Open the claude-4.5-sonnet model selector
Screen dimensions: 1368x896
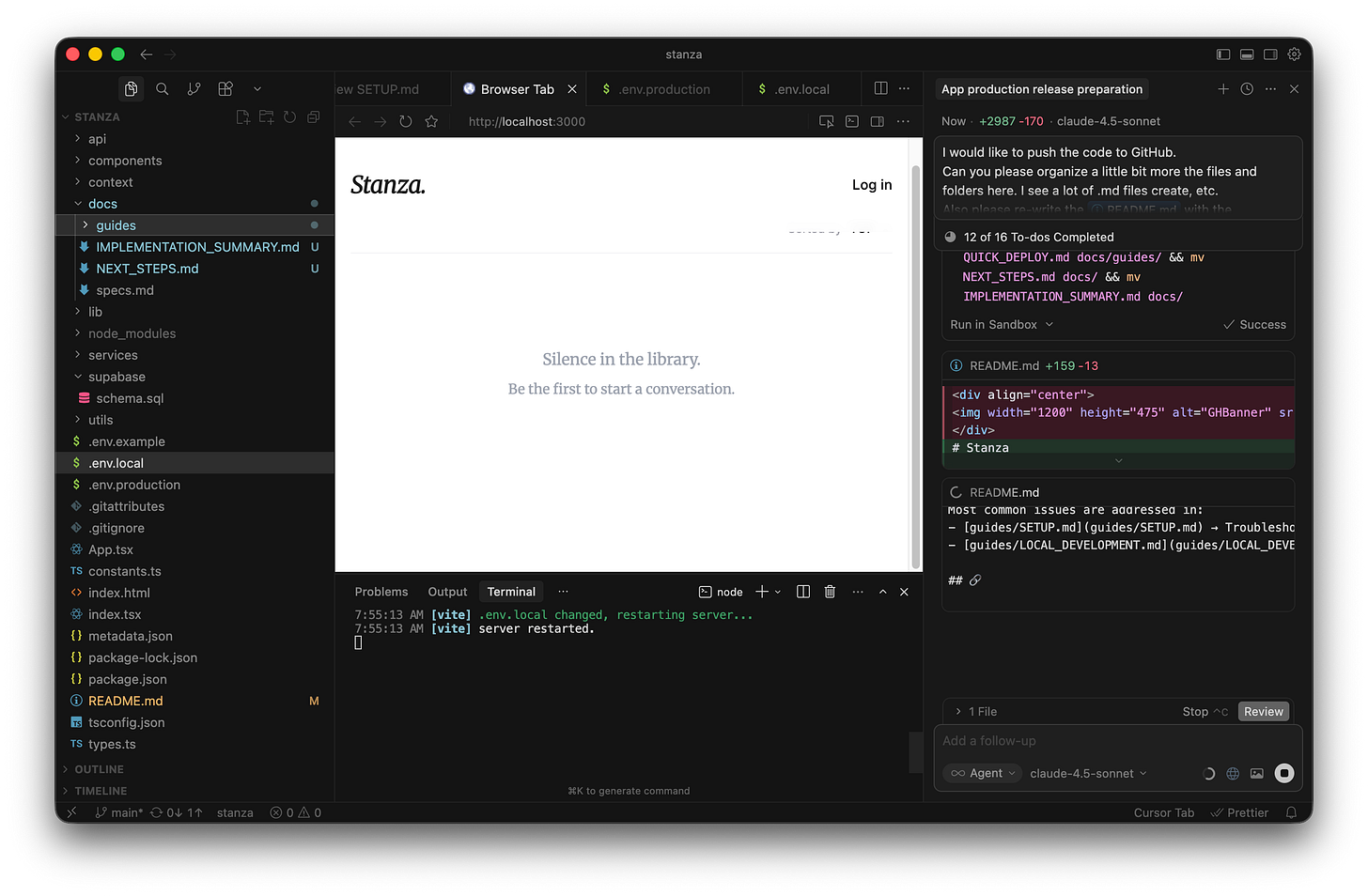coord(1087,773)
